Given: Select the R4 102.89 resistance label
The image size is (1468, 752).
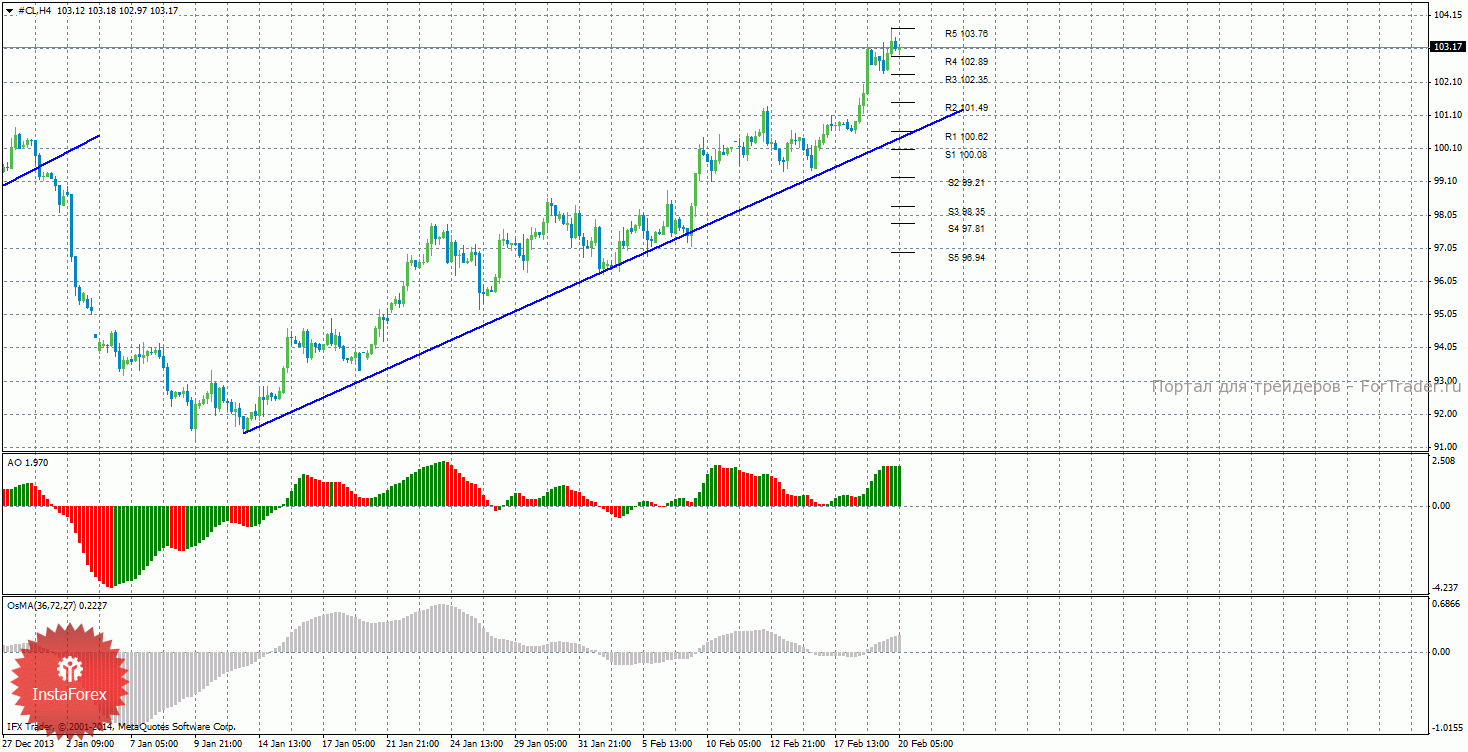Looking at the screenshot, I should [x=966, y=62].
